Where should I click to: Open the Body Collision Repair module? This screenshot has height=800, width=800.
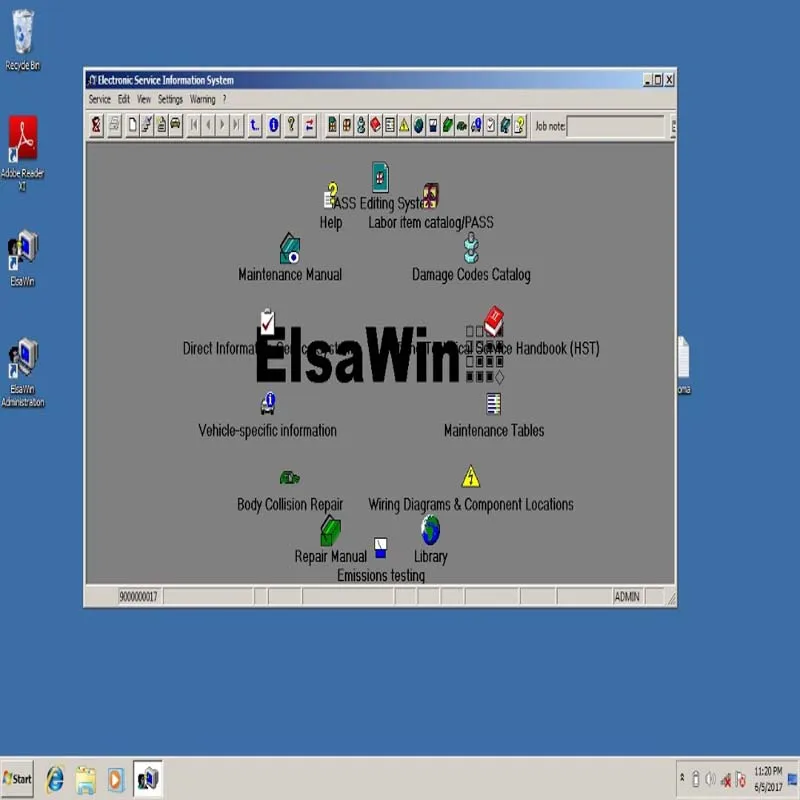coord(290,478)
